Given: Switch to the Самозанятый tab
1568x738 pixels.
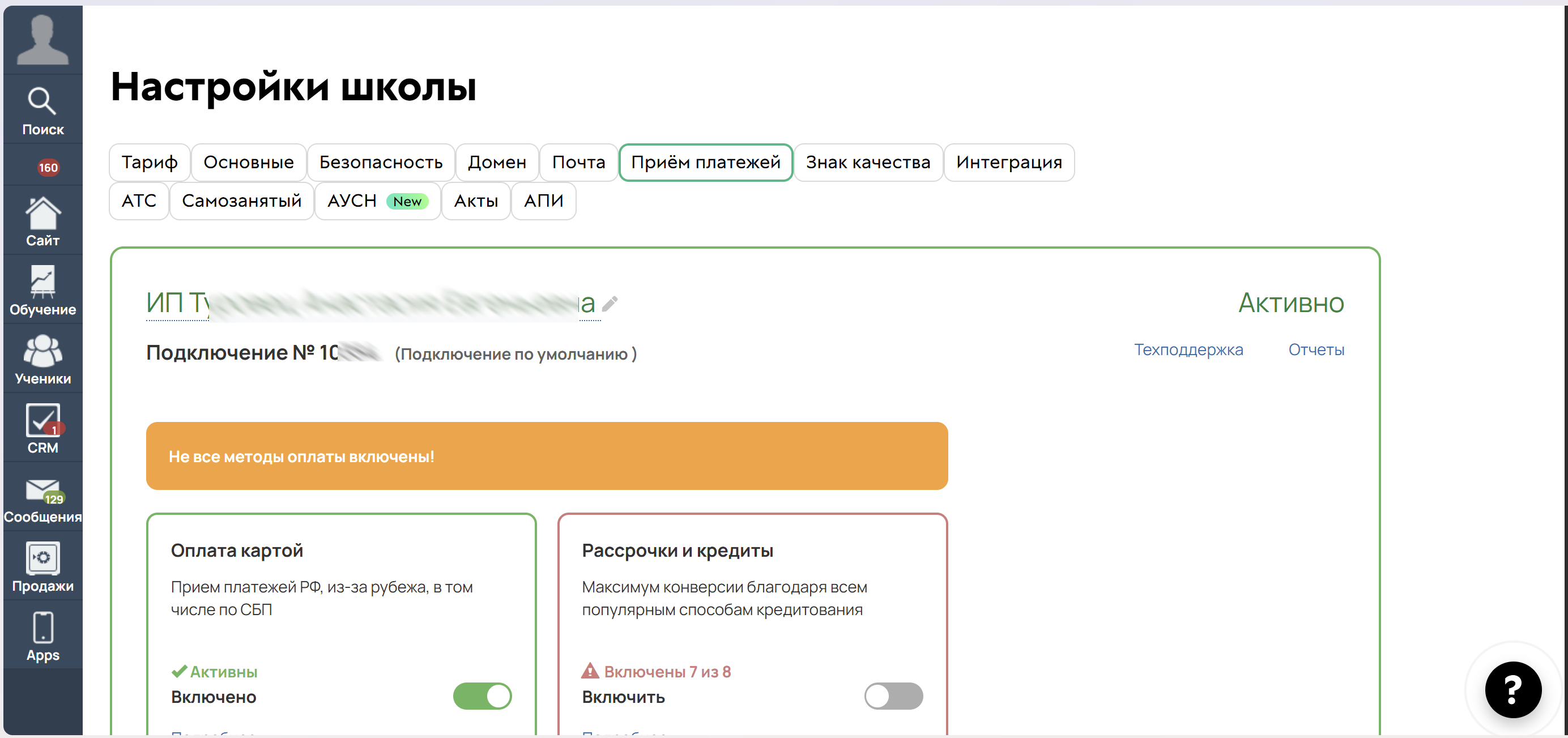Looking at the screenshot, I should pos(242,201).
